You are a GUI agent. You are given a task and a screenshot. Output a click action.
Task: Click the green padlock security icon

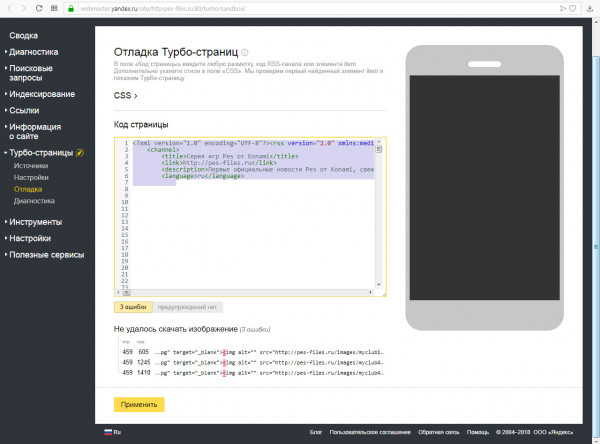(71, 8)
